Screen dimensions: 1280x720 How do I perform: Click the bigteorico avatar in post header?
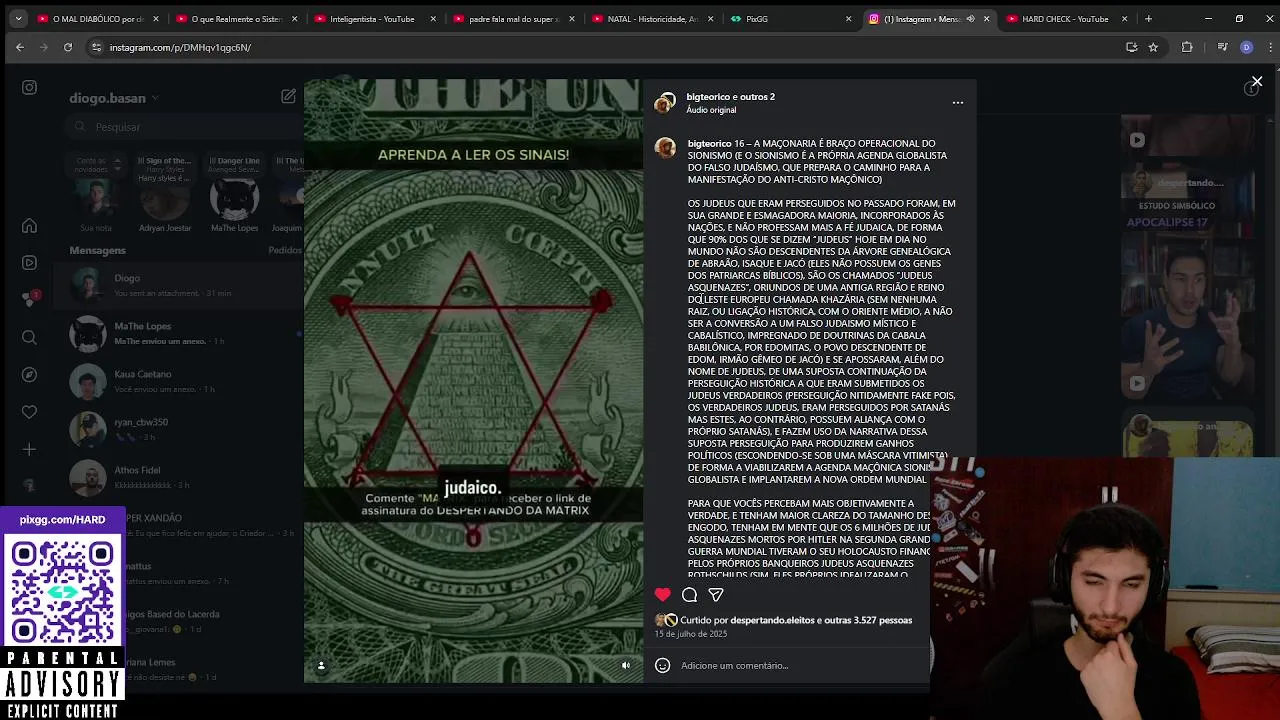664,102
